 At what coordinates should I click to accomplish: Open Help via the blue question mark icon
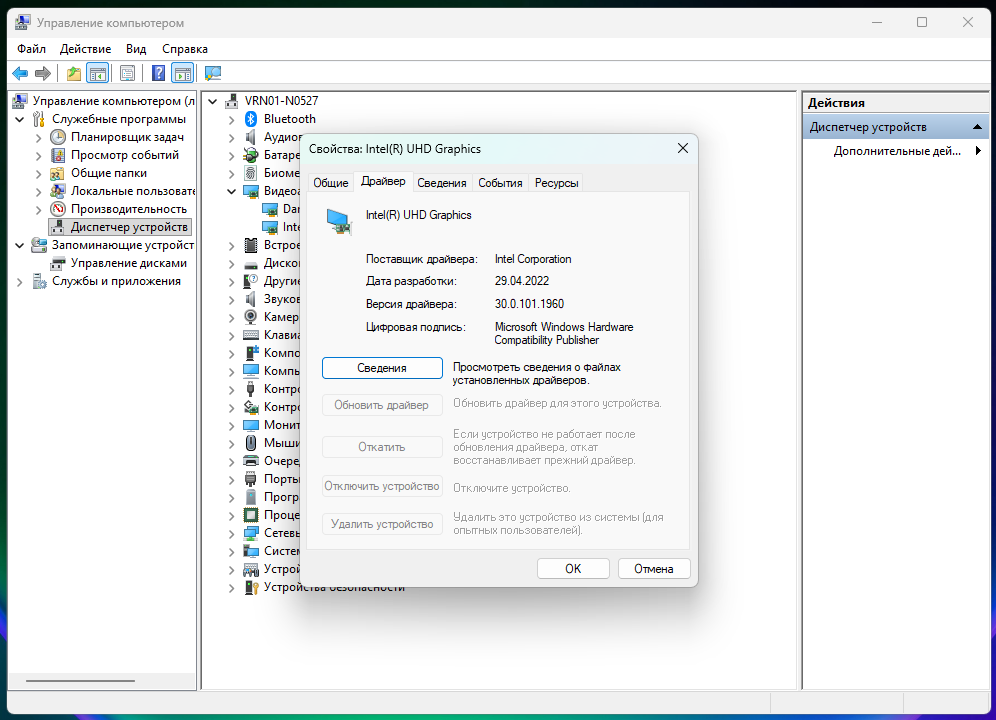[x=159, y=74]
